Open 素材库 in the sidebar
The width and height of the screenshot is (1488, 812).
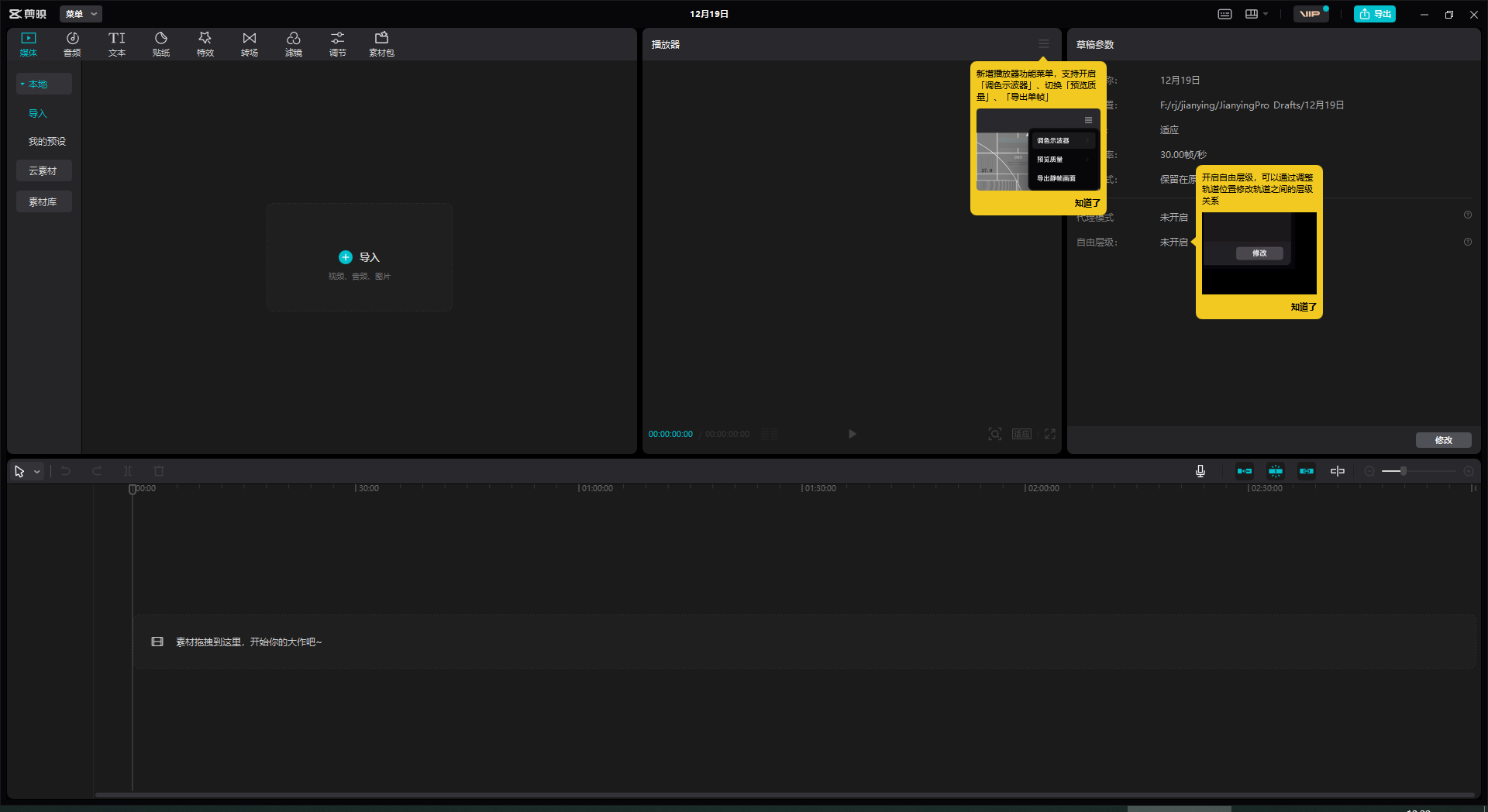coord(44,201)
